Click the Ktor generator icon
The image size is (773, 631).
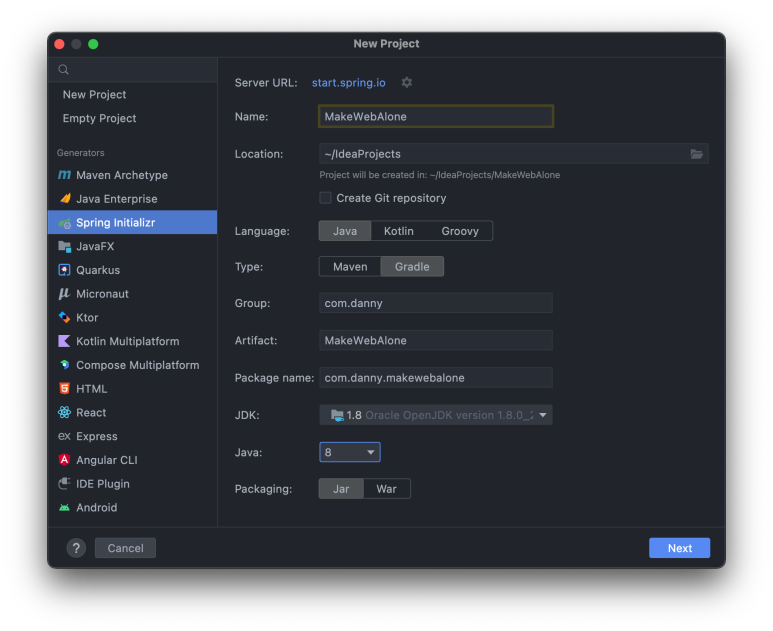[x=65, y=317]
